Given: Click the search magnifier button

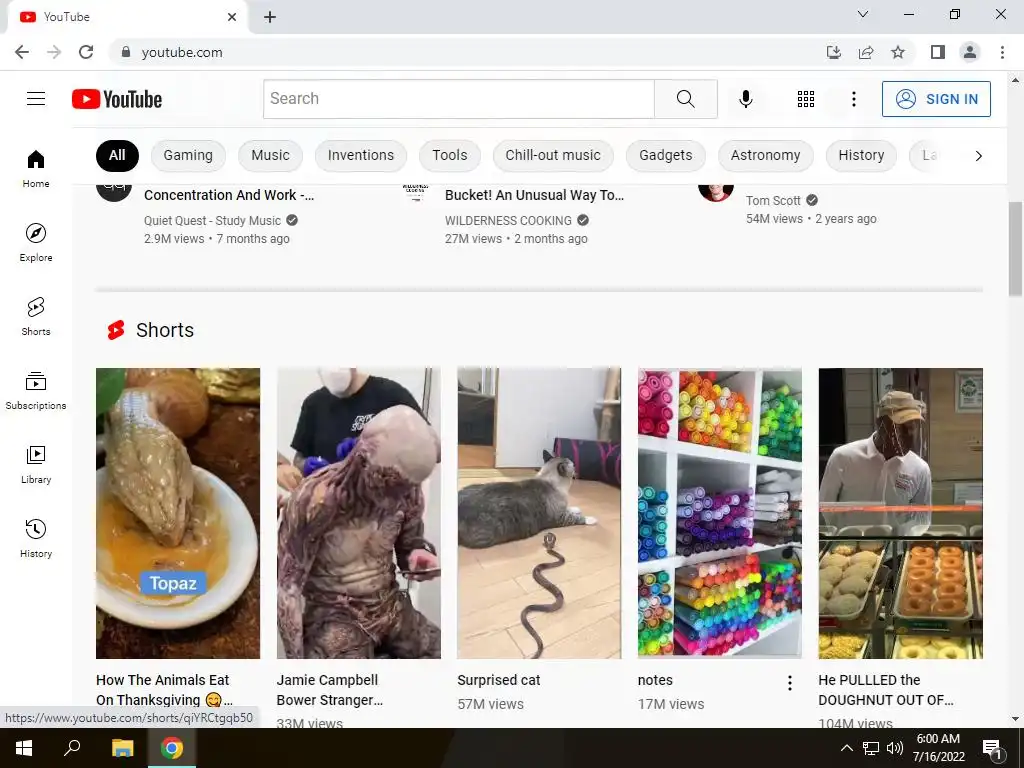Looking at the screenshot, I should (686, 99).
